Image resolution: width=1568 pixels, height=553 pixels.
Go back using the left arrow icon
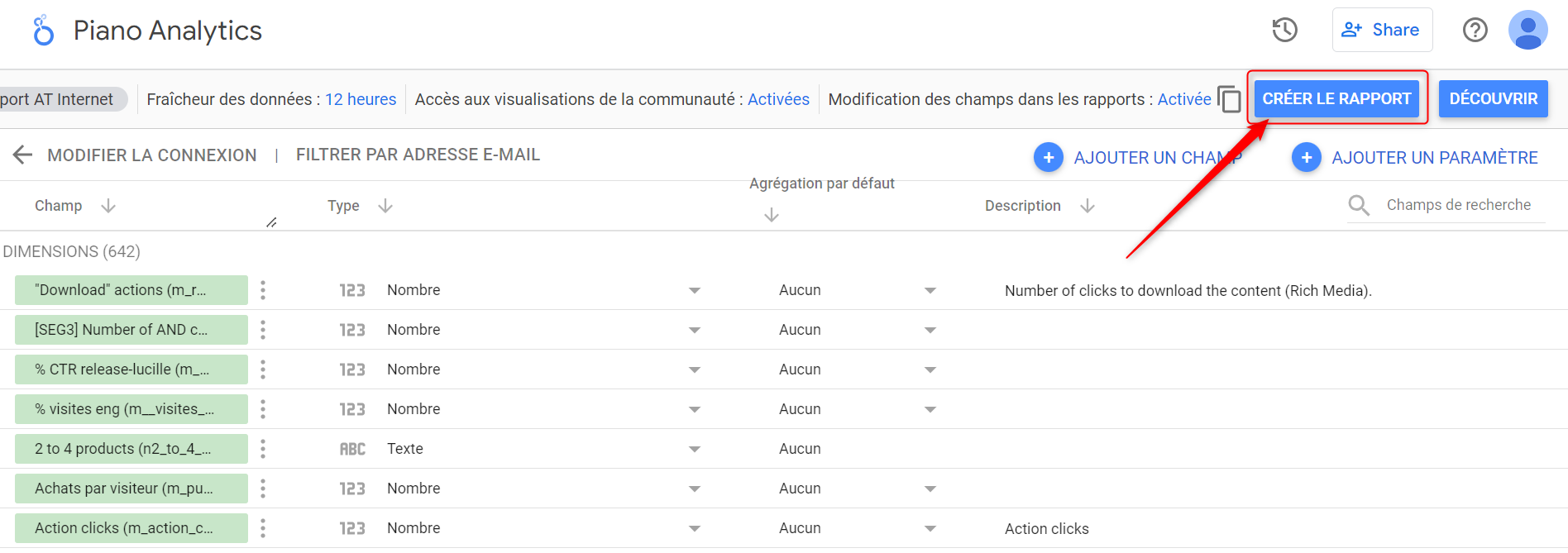pyautogui.click(x=22, y=155)
